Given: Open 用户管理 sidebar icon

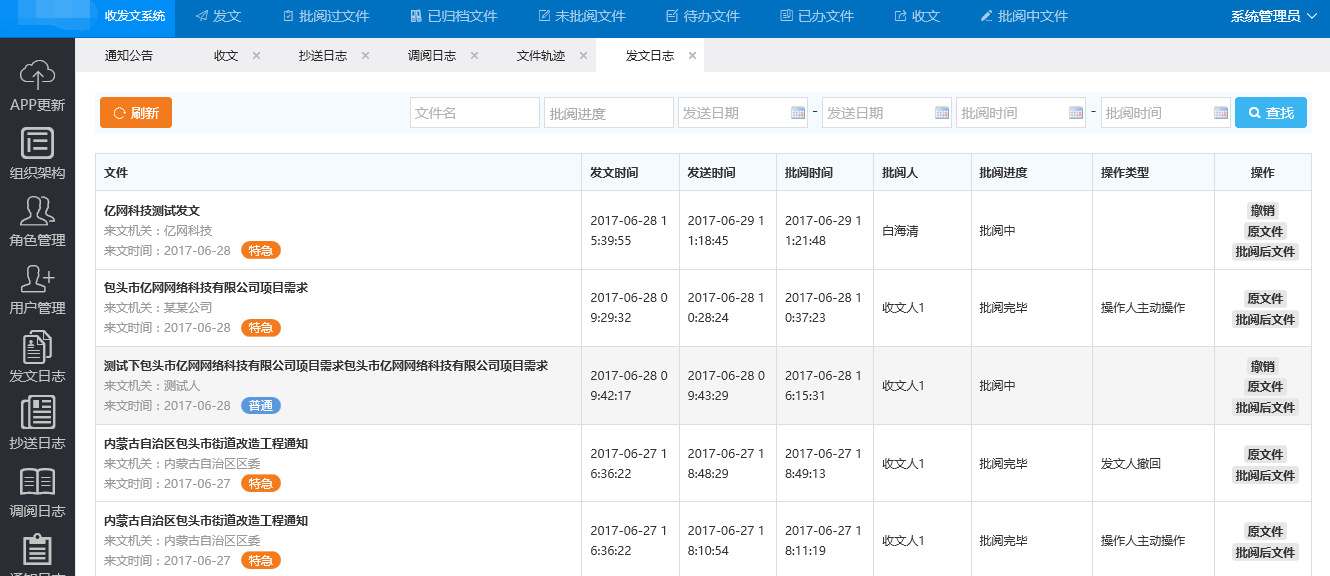Looking at the screenshot, I should (37, 279).
